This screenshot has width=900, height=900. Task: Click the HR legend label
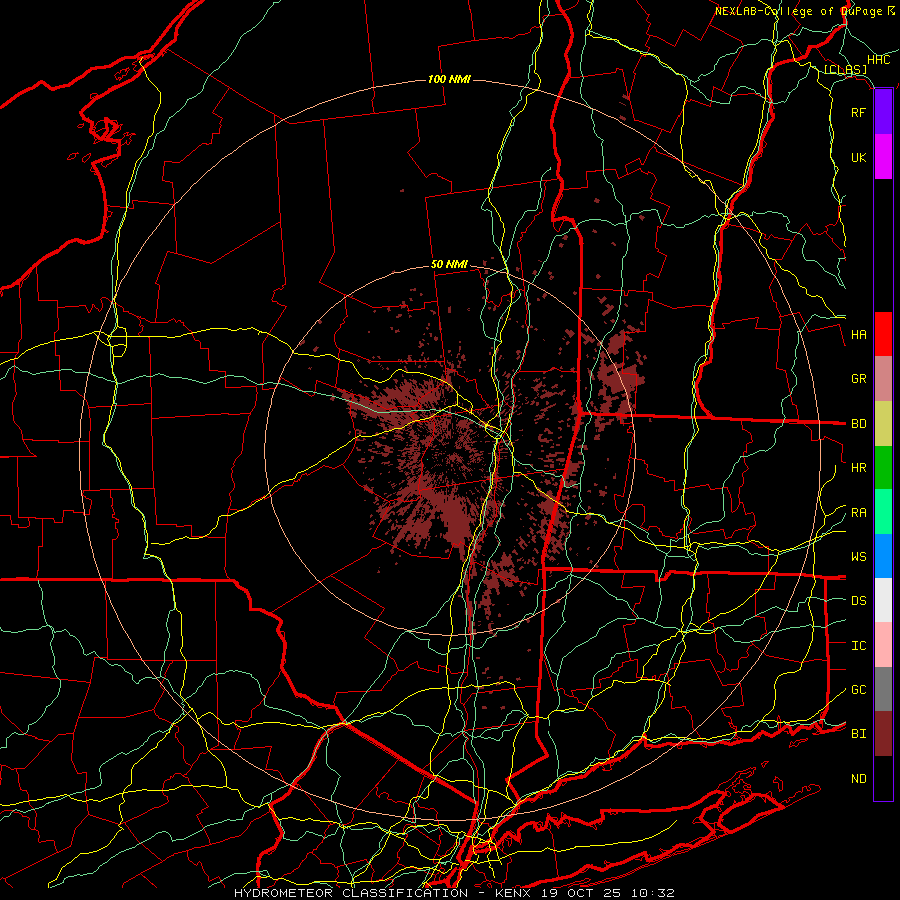(858, 468)
